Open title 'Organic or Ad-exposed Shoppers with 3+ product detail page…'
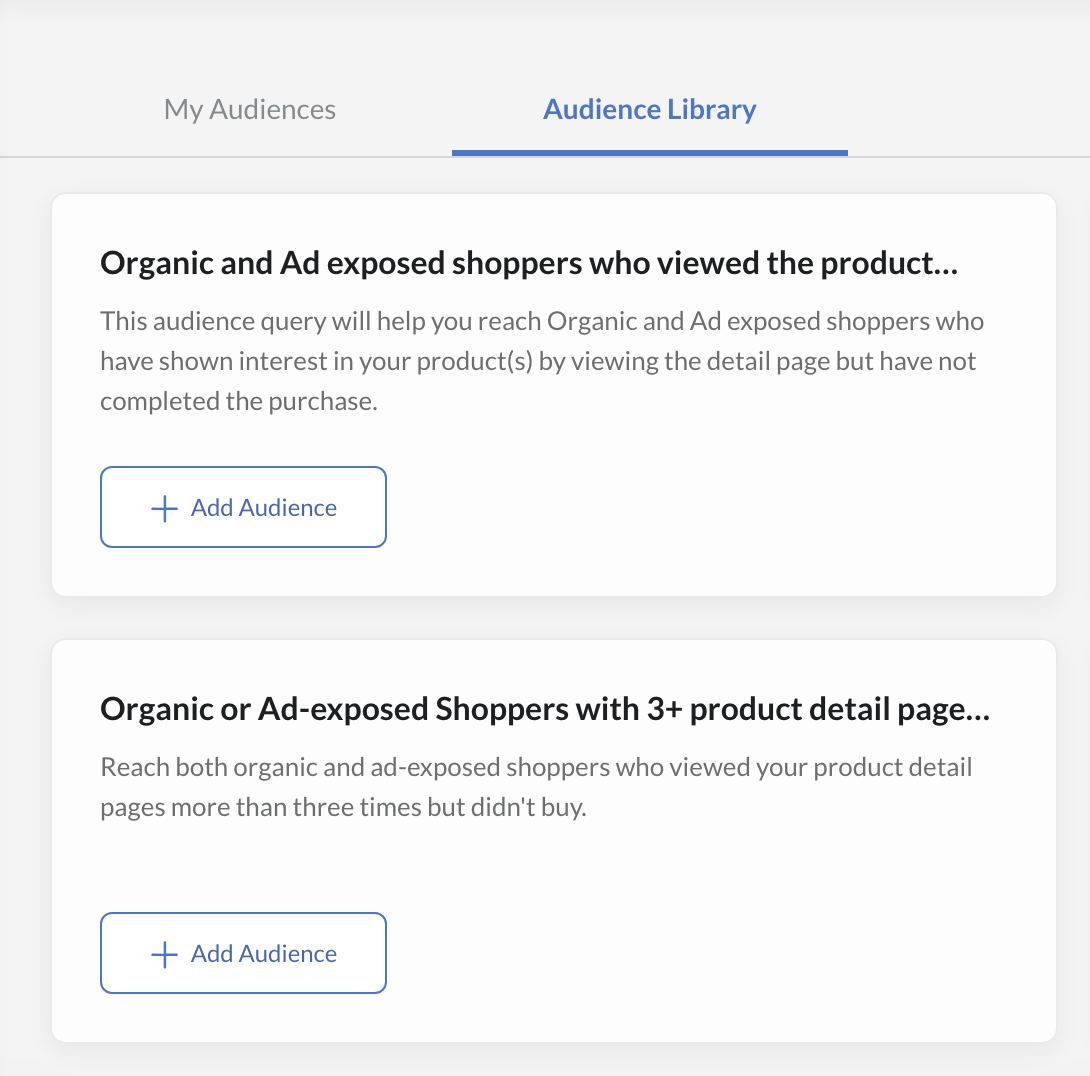 545,710
